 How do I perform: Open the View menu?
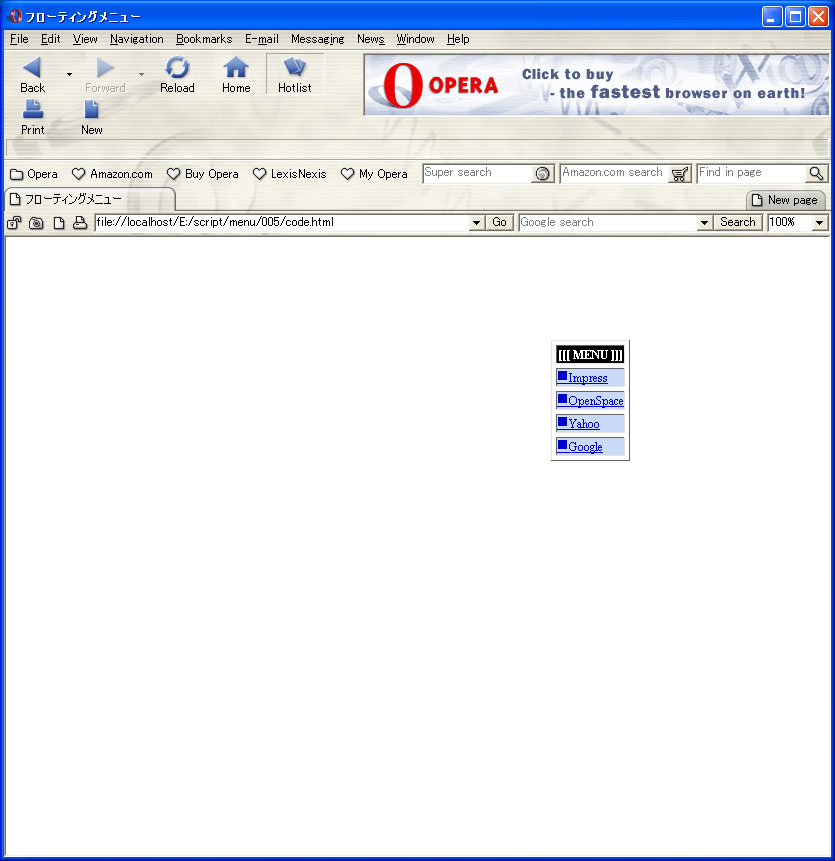coord(85,39)
